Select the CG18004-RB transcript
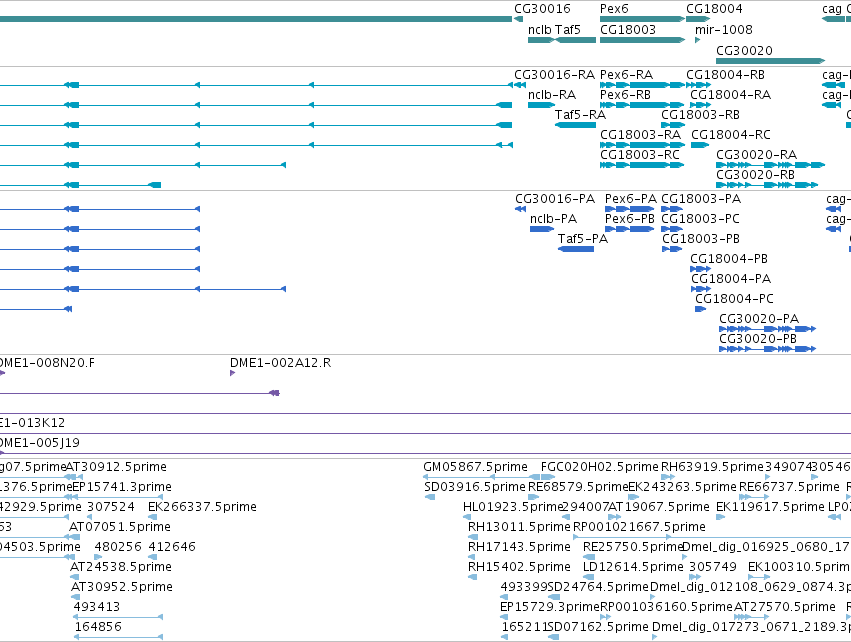This screenshot has height=642, width=851. point(698,85)
